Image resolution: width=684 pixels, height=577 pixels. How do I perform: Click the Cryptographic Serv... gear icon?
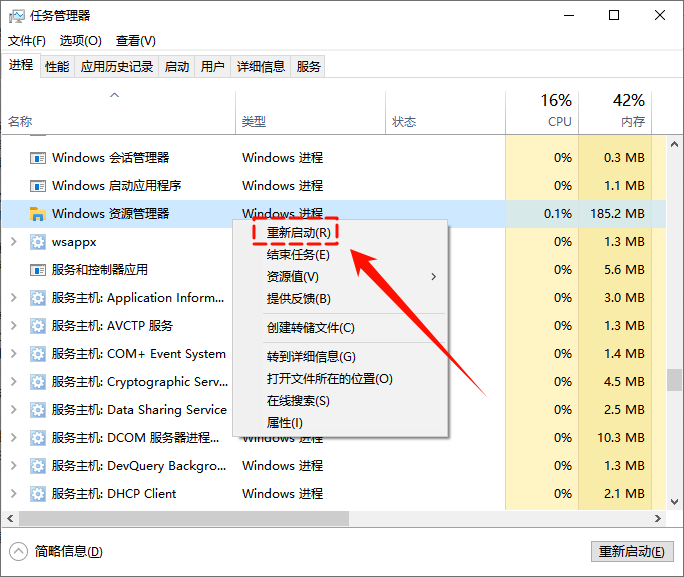[x=38, y=382]
